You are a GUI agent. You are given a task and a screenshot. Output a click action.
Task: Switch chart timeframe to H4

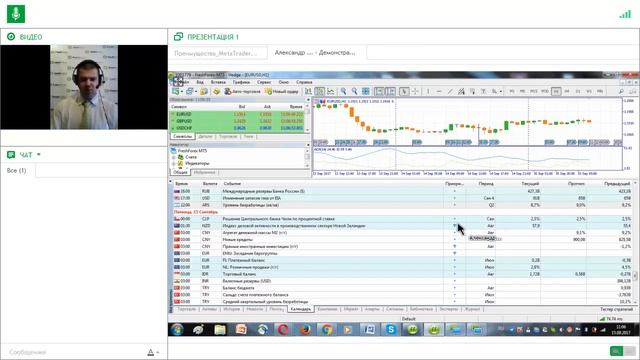tap(567, 91)
